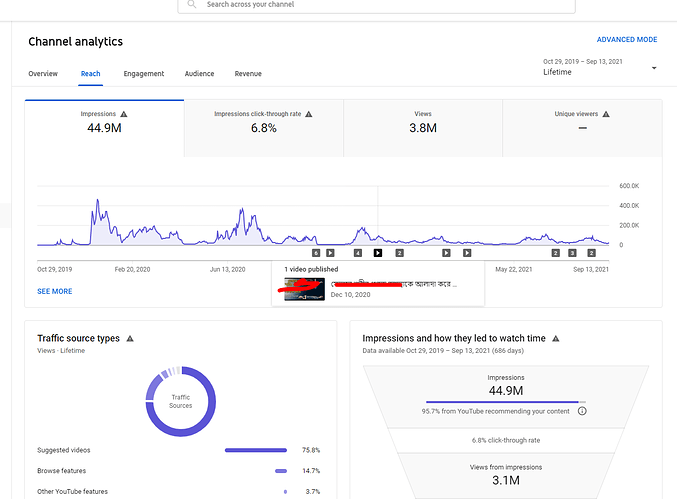This screenshot has height=499, width=677.
Task: Click the warning icon beside Impressions
Action: tap(124, 114)
